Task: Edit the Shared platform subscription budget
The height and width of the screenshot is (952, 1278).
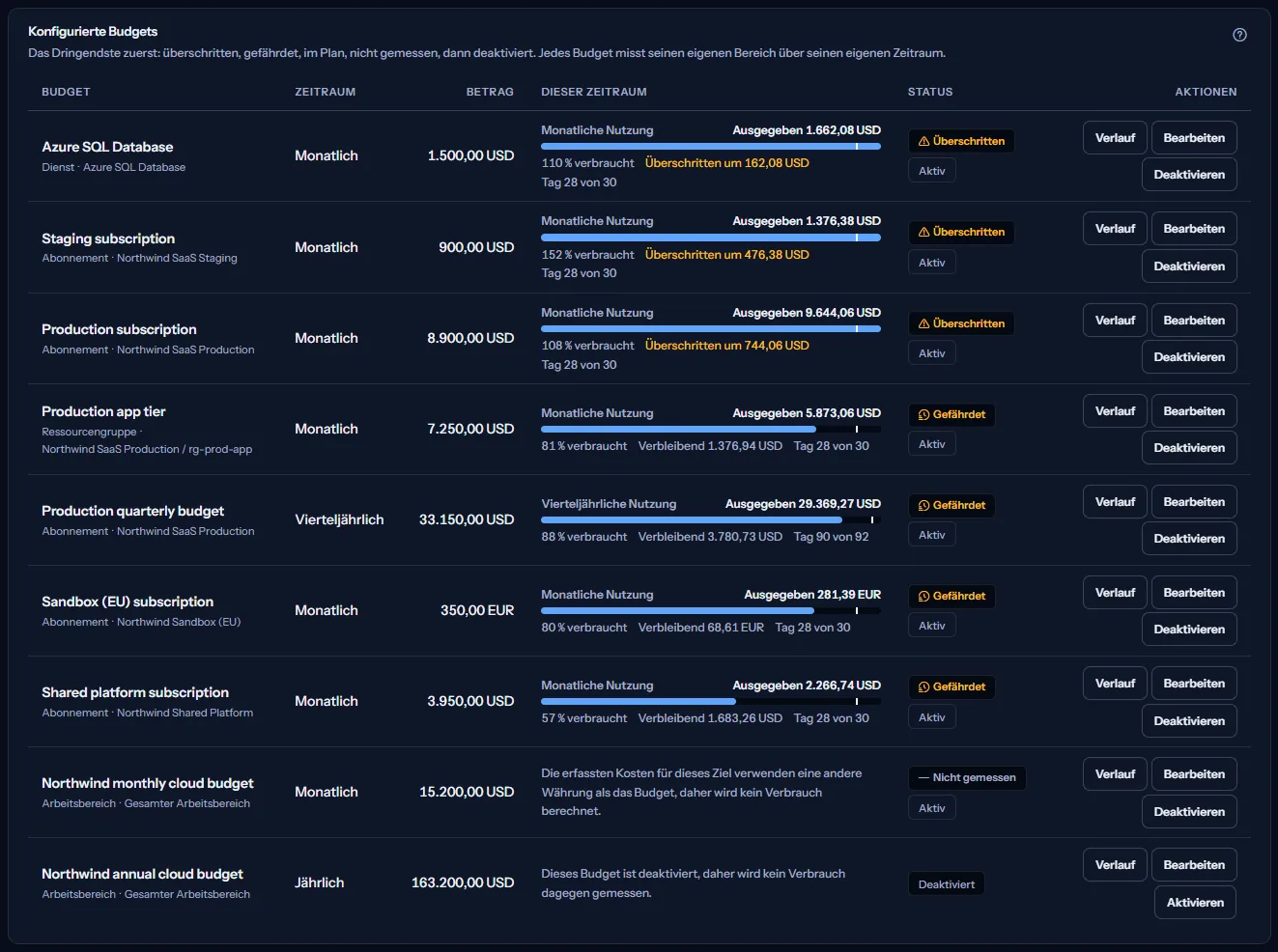Action: (x=1194, y=684)
